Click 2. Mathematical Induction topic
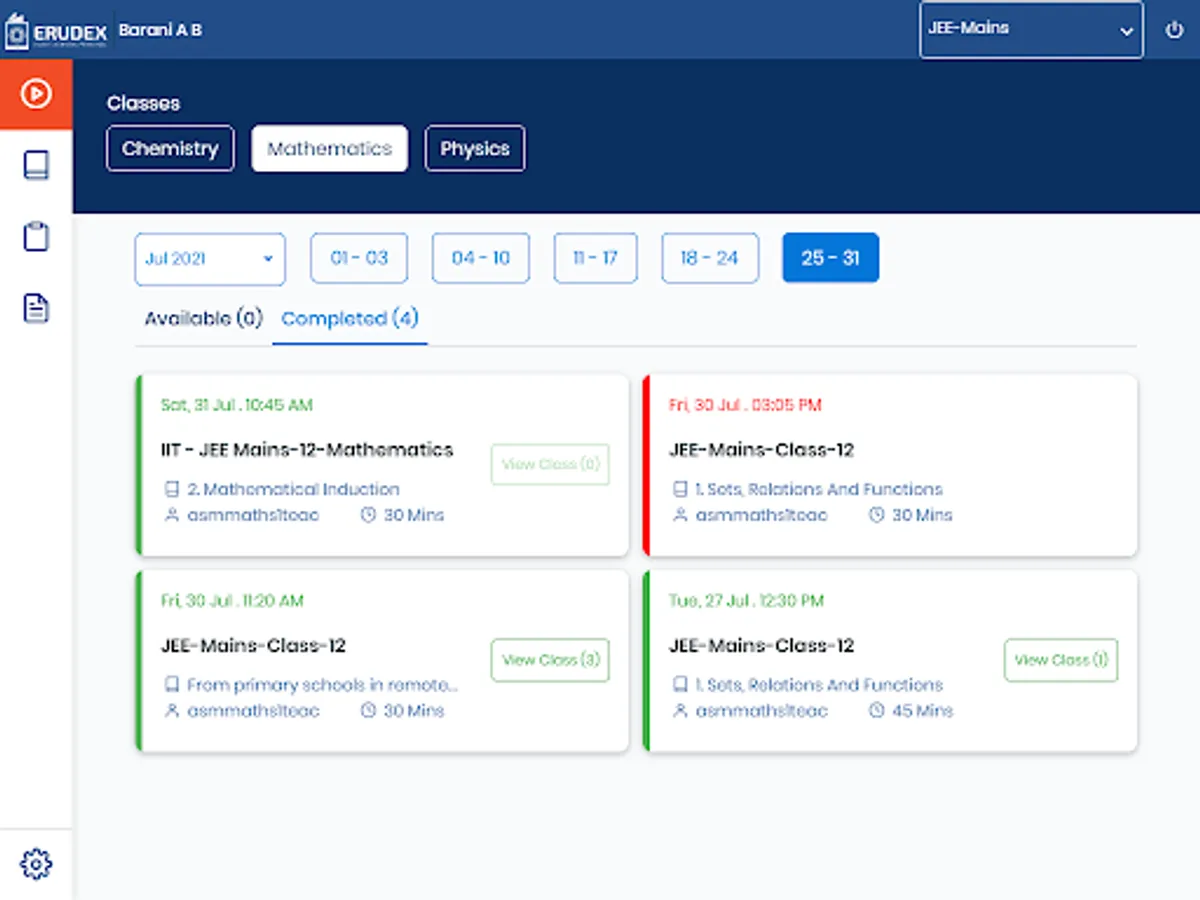 (293, 489)
